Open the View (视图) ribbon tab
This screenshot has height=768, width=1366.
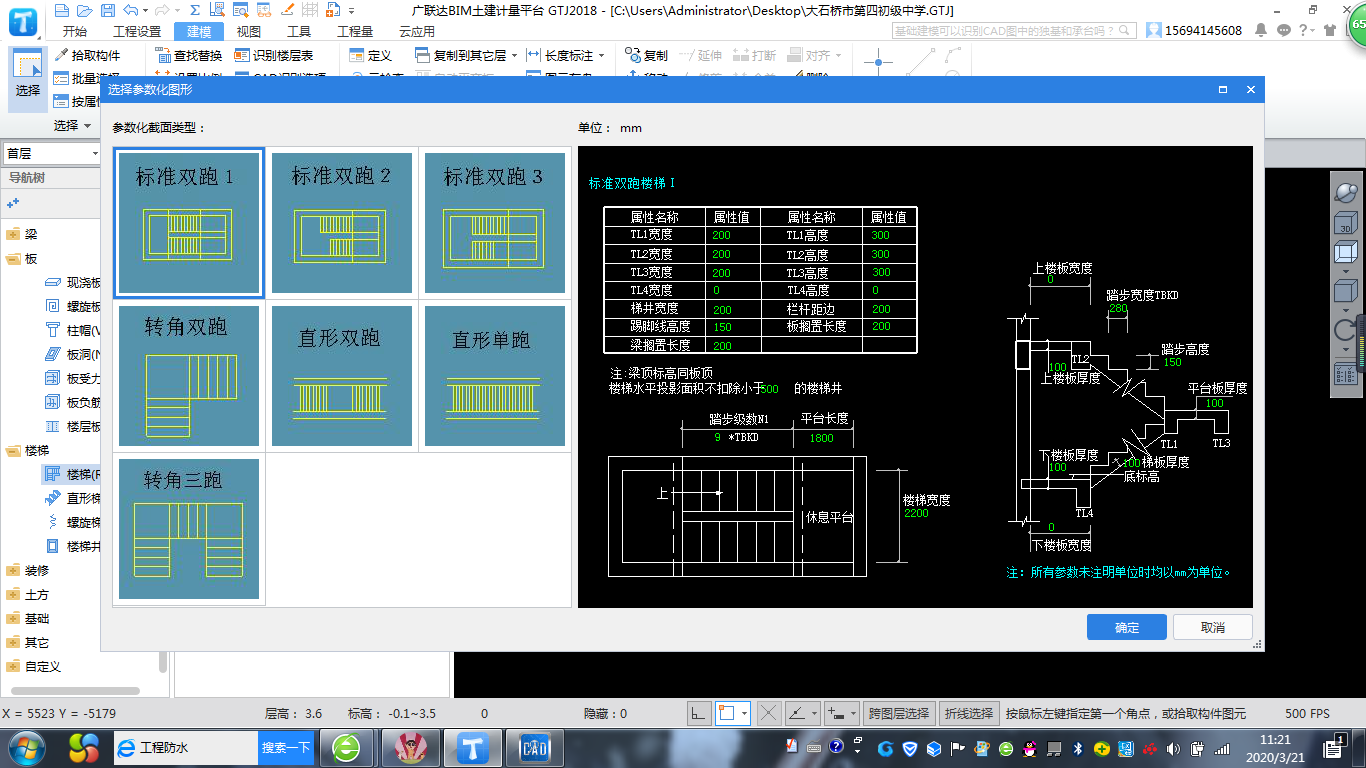(249, 31)
